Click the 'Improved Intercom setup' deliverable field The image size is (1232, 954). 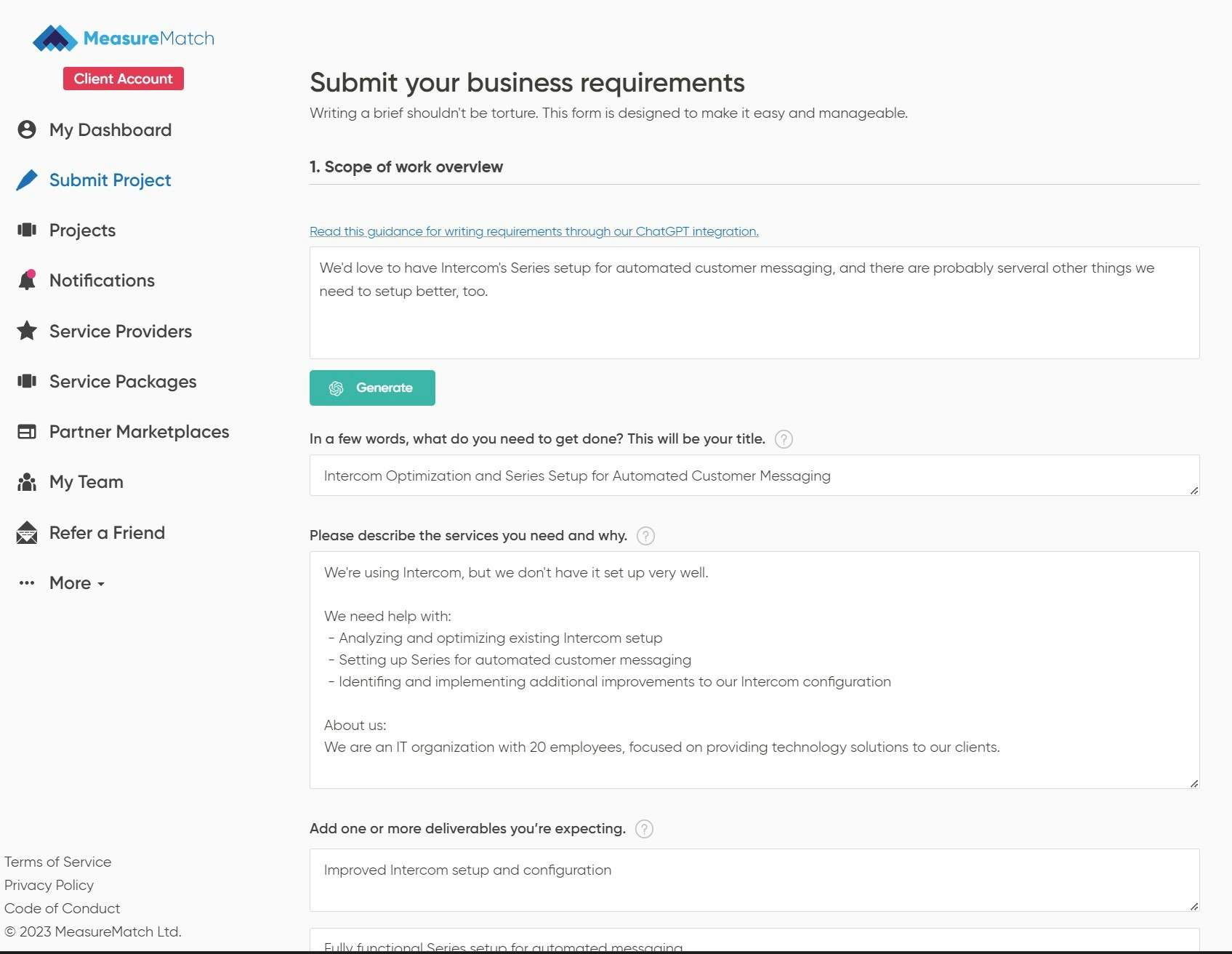tap(754, 880)
